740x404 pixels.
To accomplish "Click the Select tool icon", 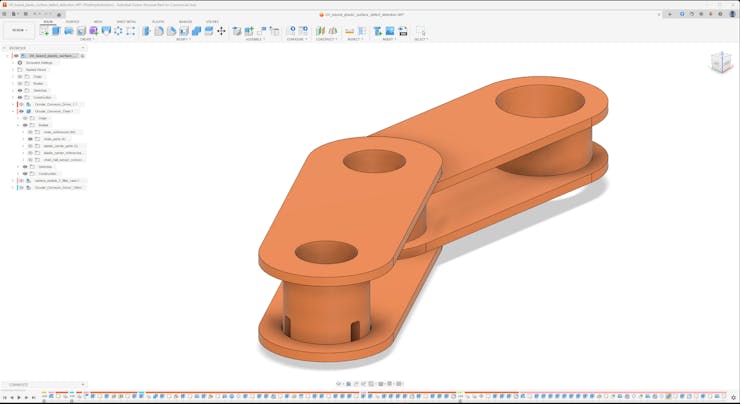I will click(420, 31).
